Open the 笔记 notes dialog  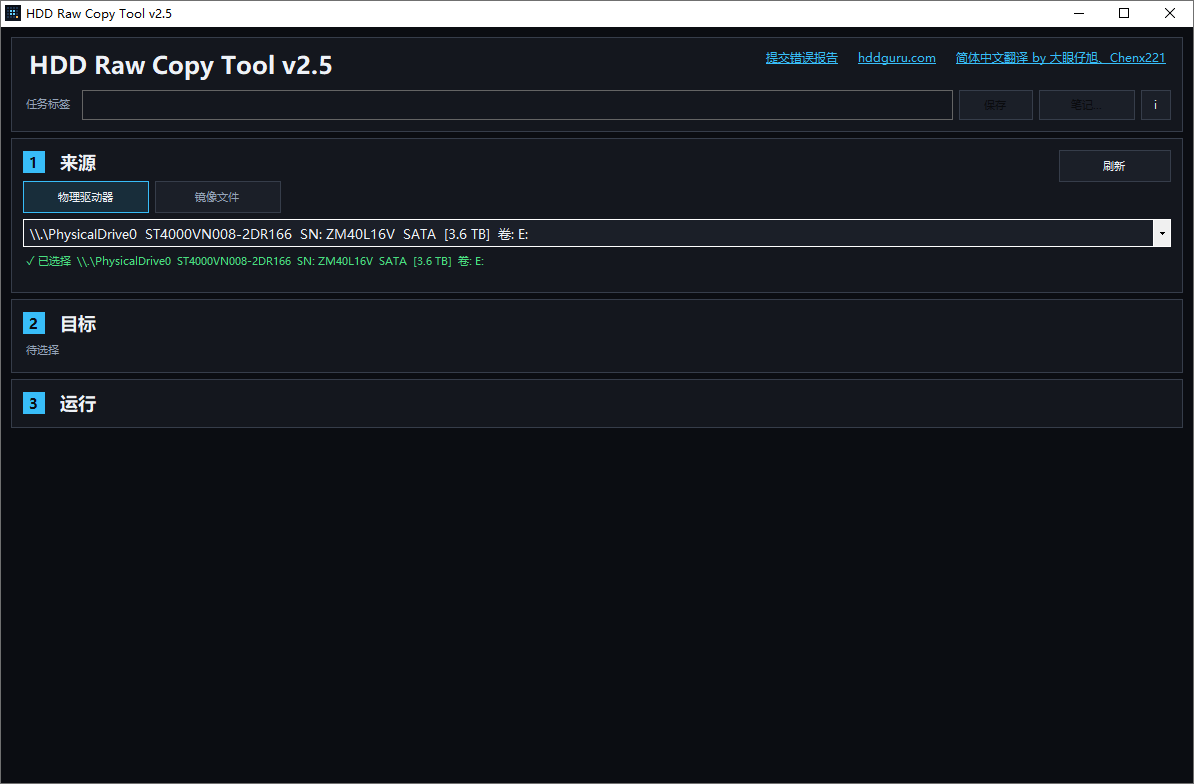pyautogui.click(x=1086, y=104)
